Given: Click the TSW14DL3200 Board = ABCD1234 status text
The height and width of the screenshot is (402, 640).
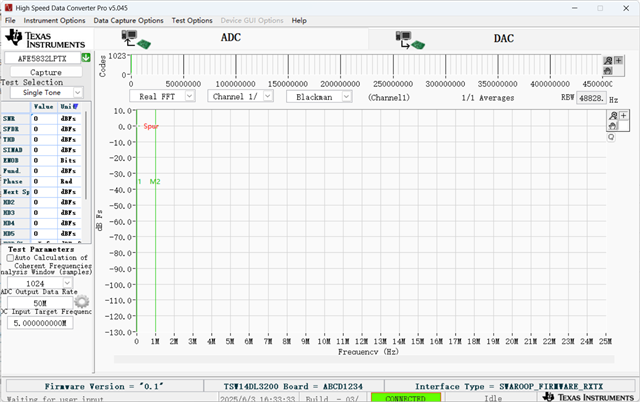Looking at the screenshot, I should click(x=293, y=386).
